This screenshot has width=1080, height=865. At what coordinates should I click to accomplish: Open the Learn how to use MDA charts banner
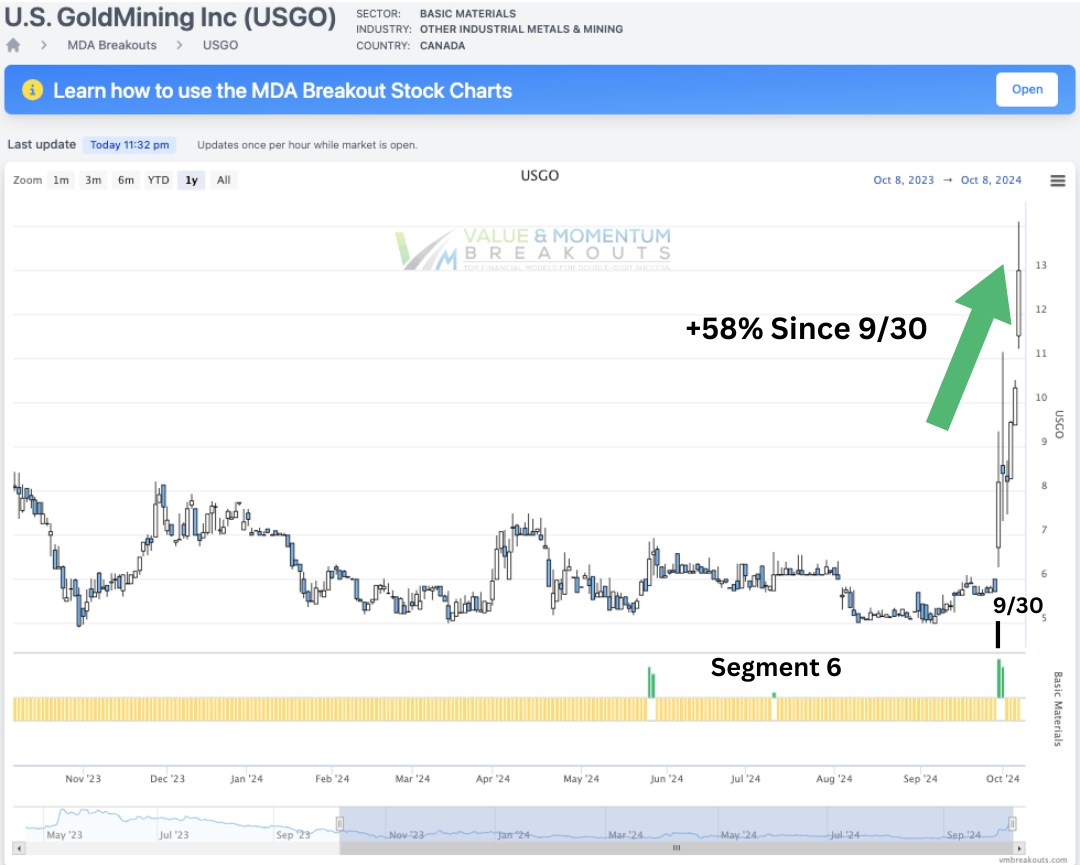pyautogui.click(x=539, y=90)
